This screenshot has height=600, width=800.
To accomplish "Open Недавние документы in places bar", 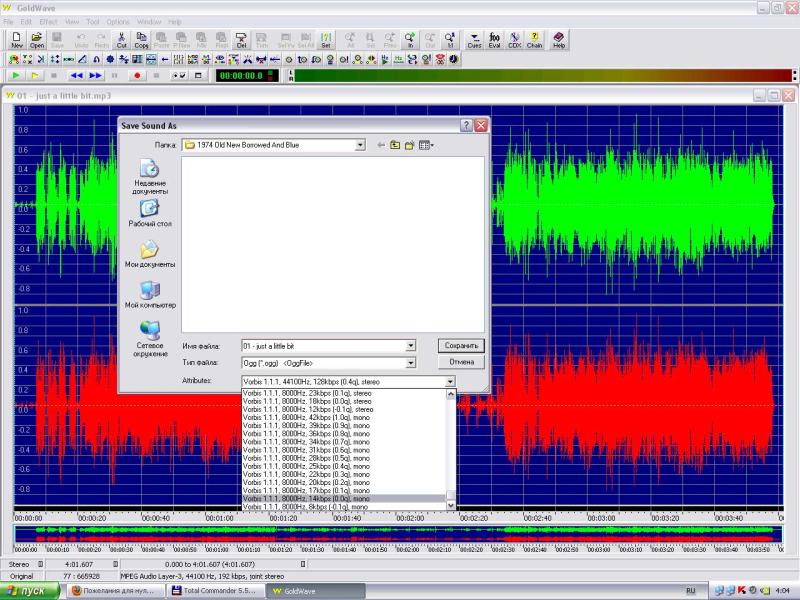I will click(150, 177).
